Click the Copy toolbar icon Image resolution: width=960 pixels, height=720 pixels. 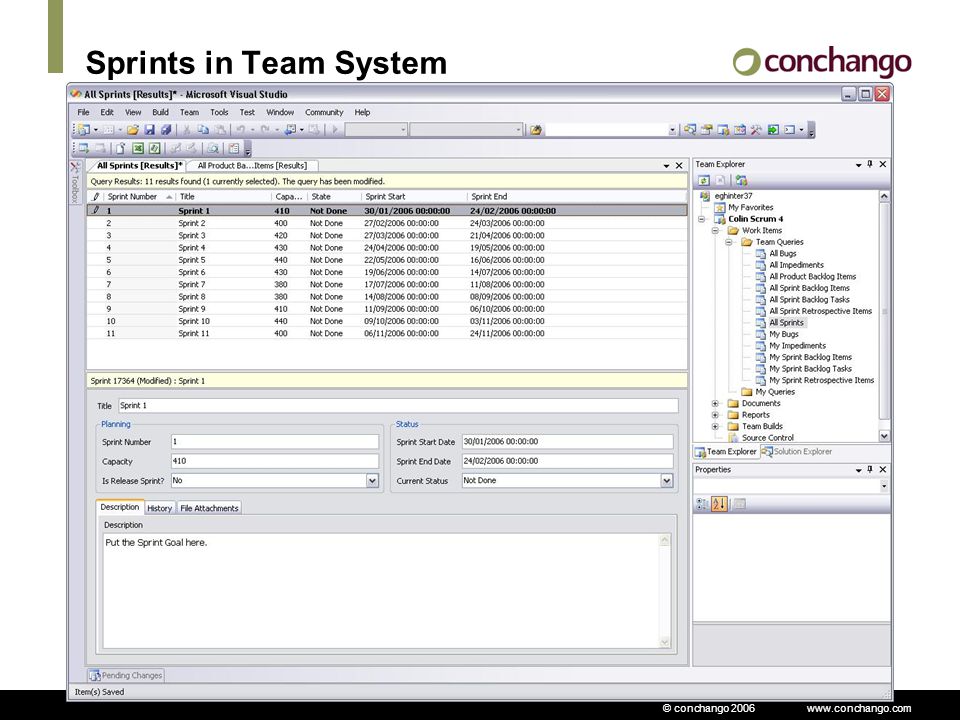203,130
